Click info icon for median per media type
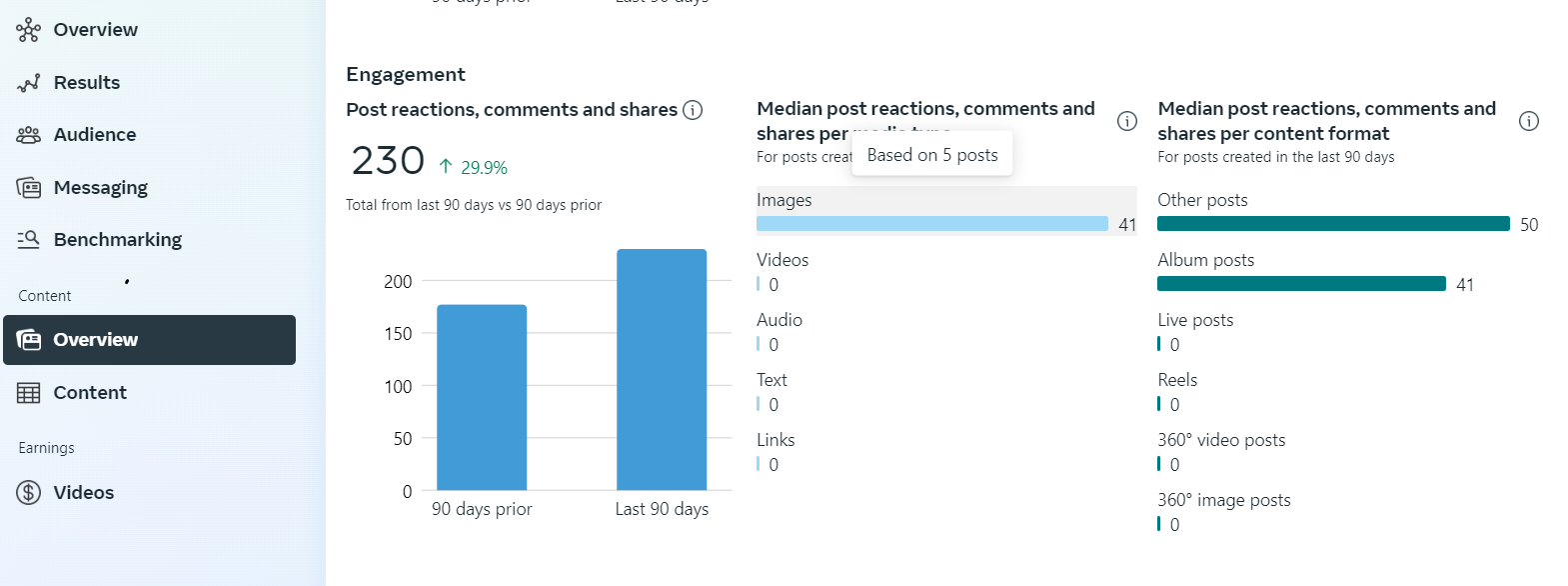The width and height of the screenshot is (1568, 586). coord(1127,121)
